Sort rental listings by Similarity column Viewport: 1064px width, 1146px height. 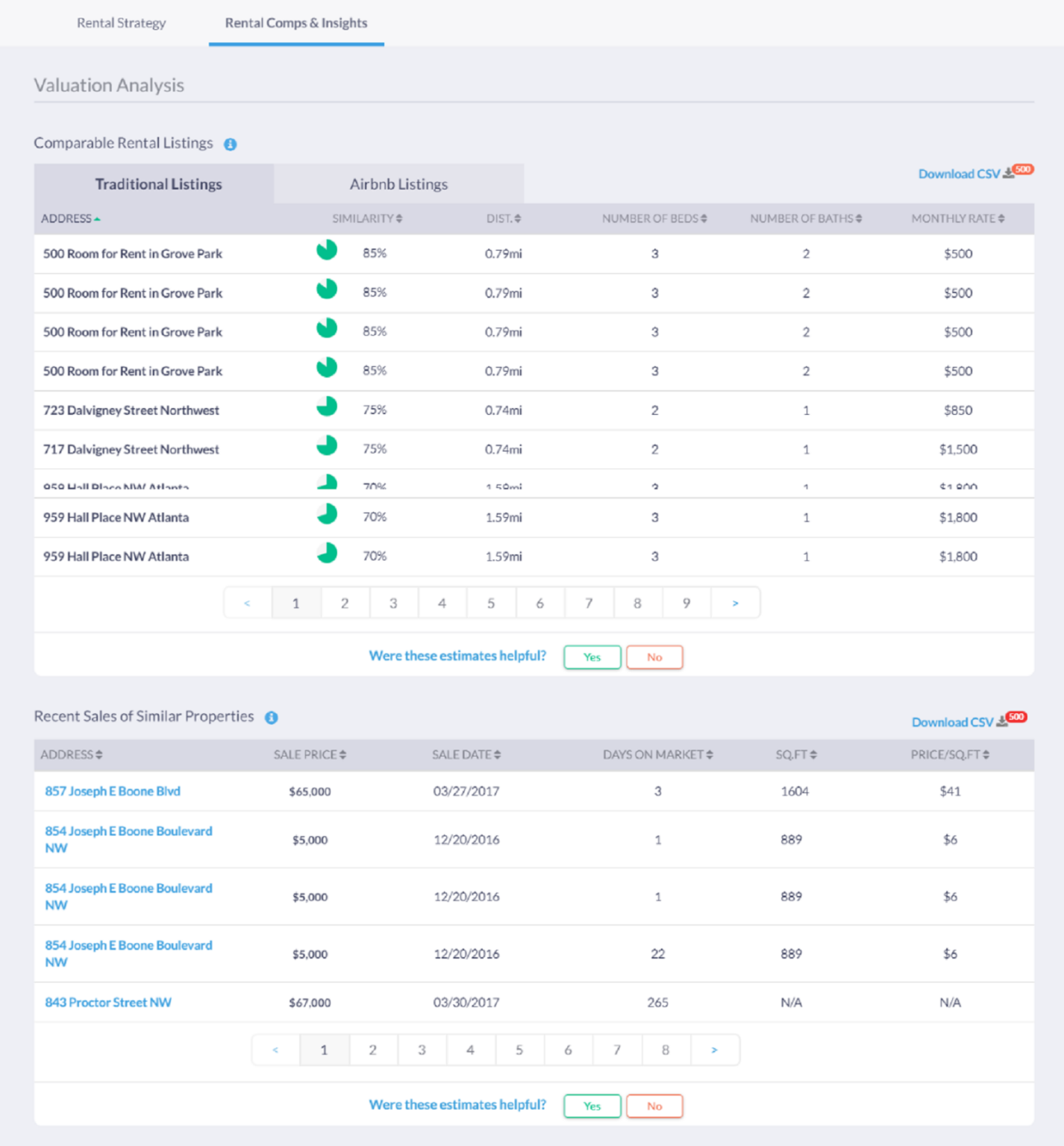[367, 219]
